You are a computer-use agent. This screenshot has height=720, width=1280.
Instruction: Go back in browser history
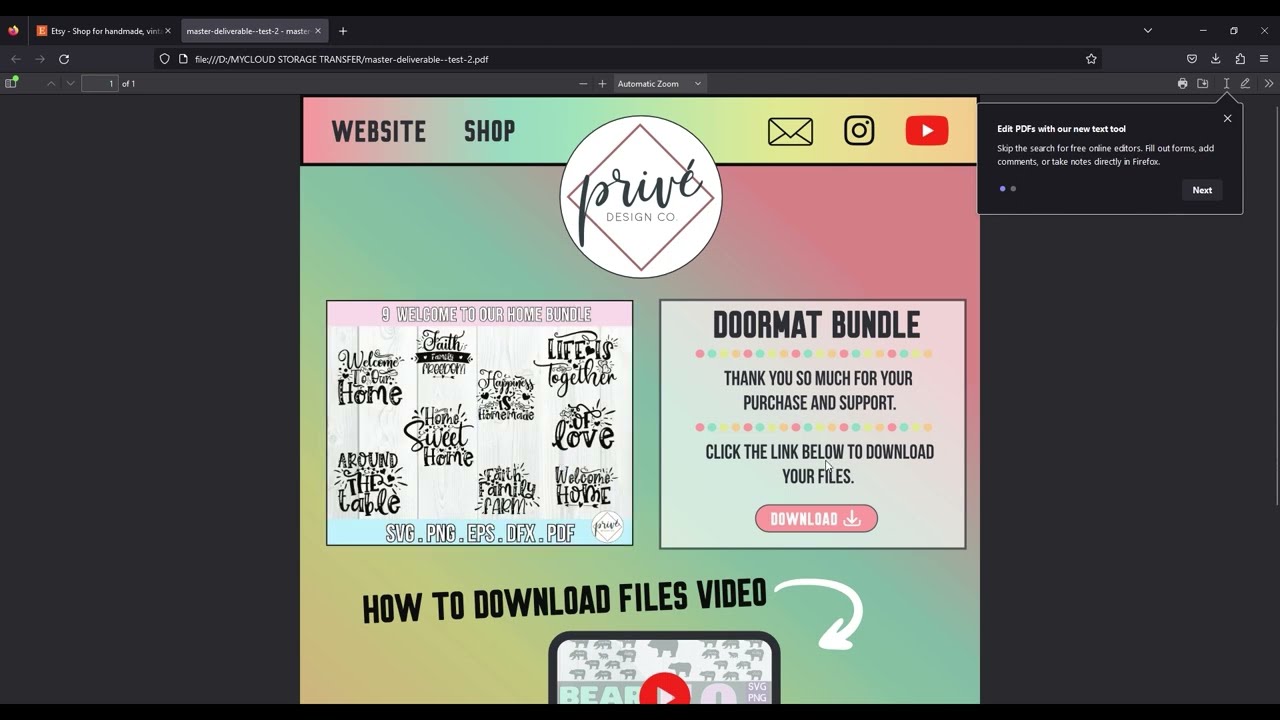pos(15,59)
